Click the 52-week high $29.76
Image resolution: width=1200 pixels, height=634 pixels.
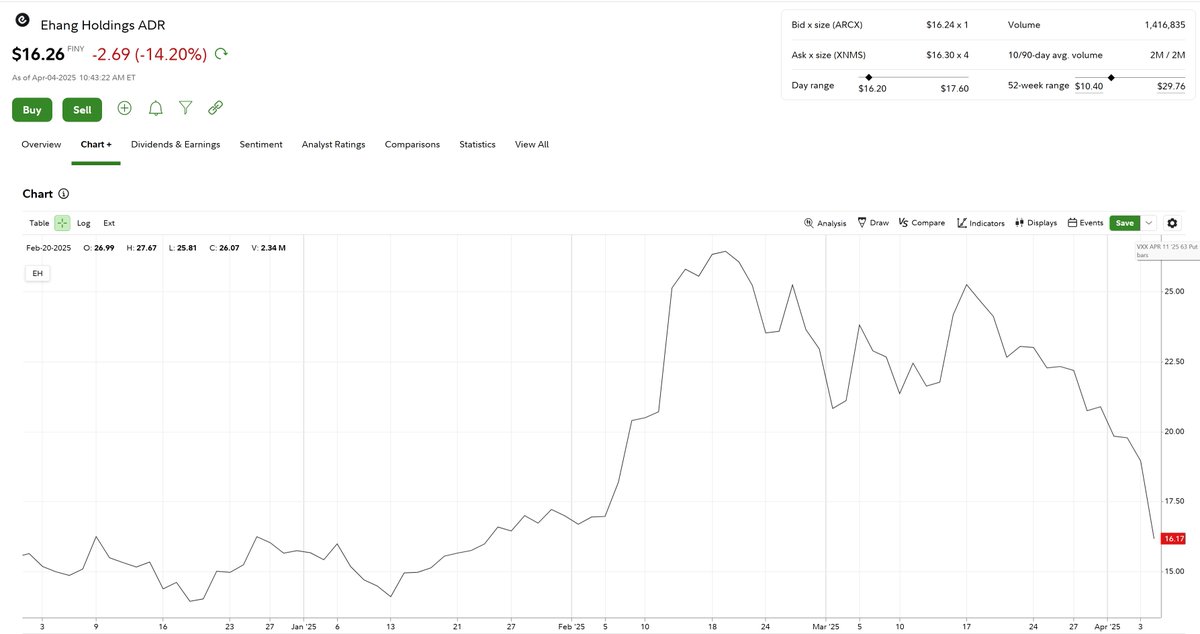pos(1170,87)
